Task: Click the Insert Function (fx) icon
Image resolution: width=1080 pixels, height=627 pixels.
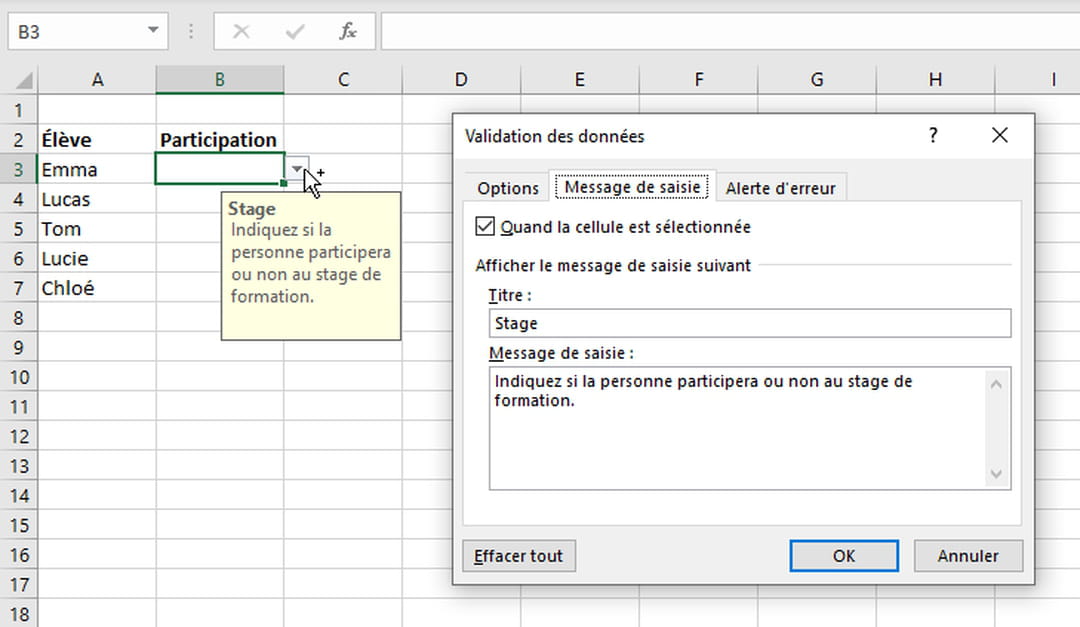Action: pos(347,30)
